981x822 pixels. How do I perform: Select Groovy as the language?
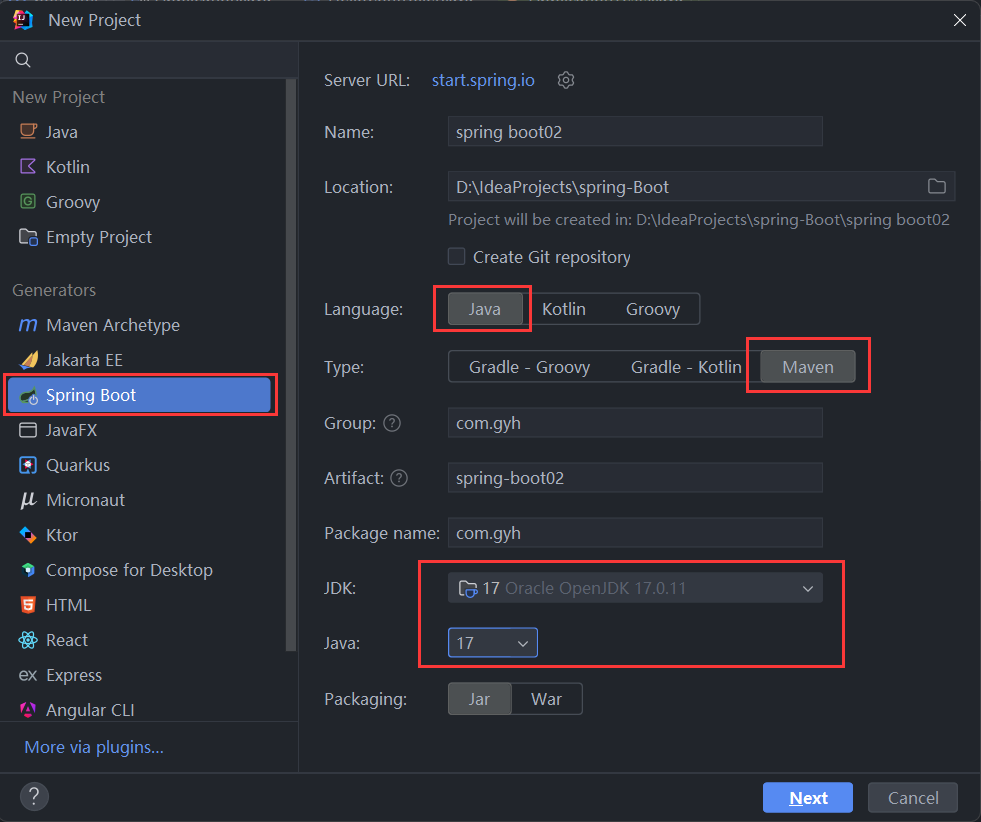tap(653, 309)
